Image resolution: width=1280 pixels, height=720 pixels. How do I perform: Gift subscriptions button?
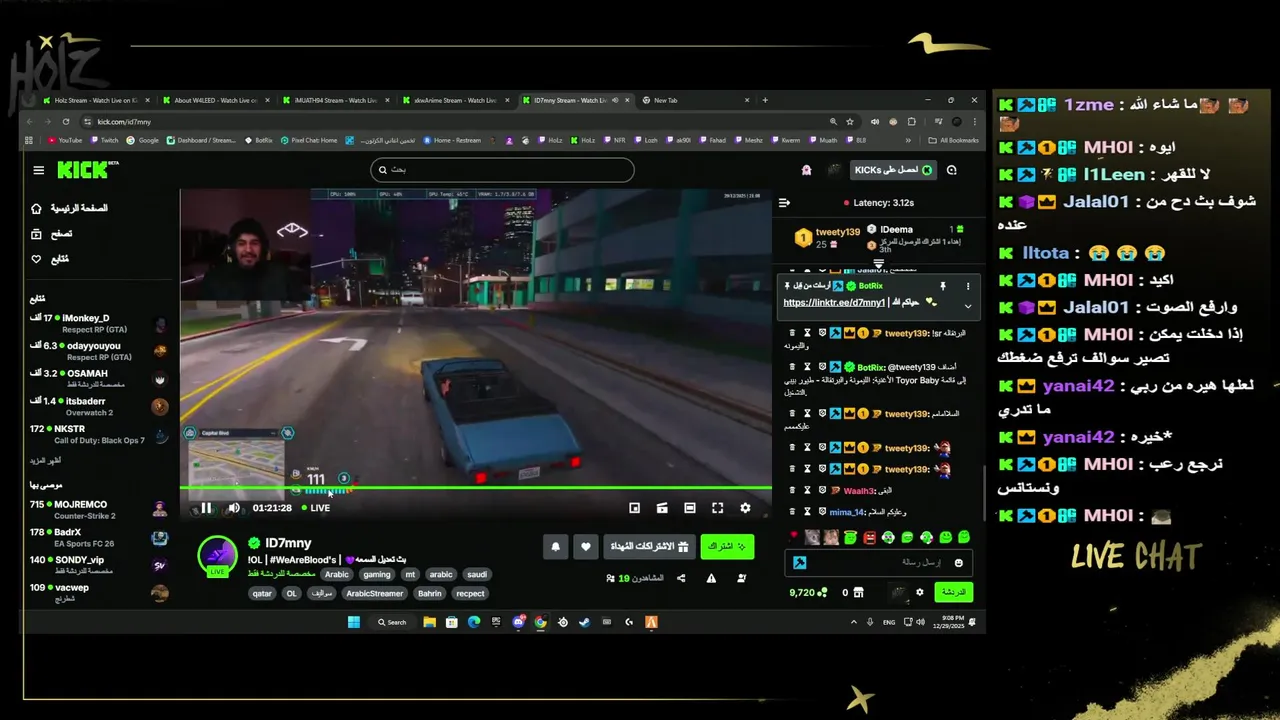click(650, 547)
